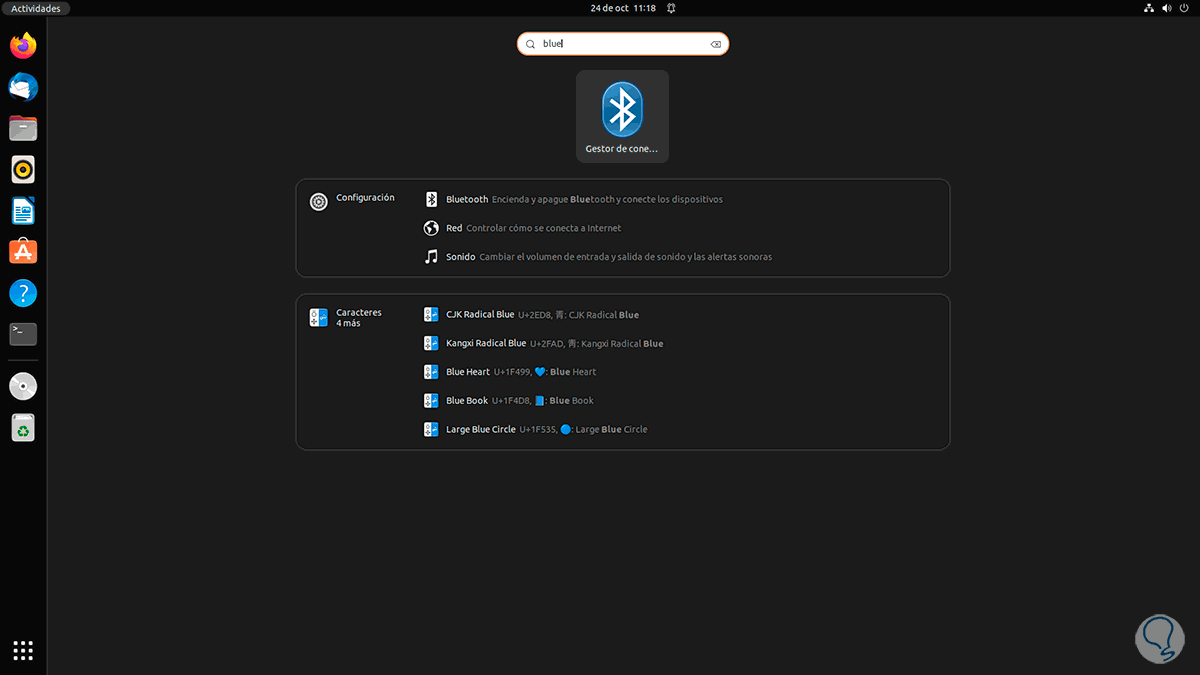Viewport: 1200px width, 675px height.
Task: Click the Configuración section label
Action: (x=365, y=198)
